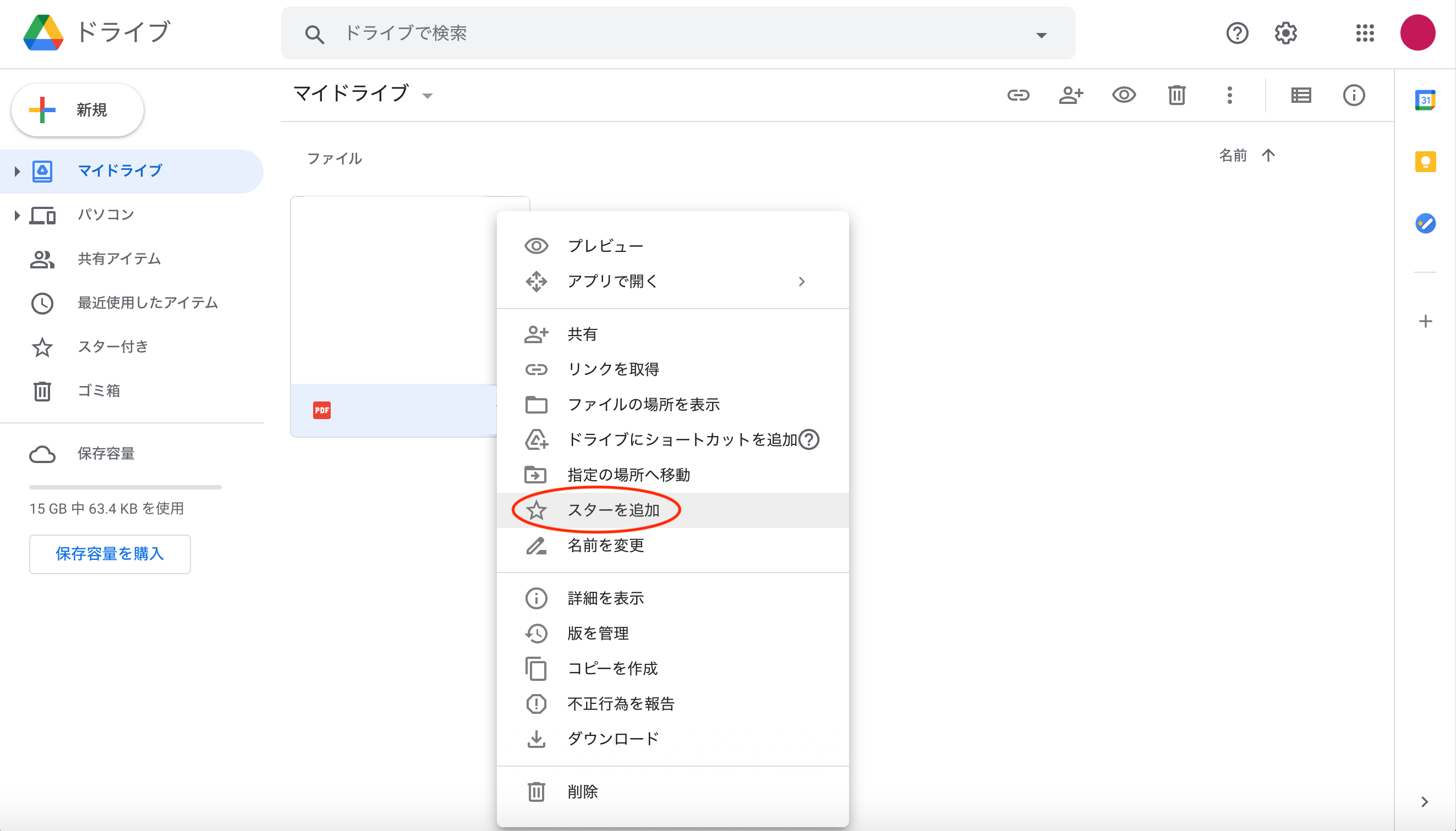Open 最近使用したアイテム in sidebar

[x=132, y=303]
